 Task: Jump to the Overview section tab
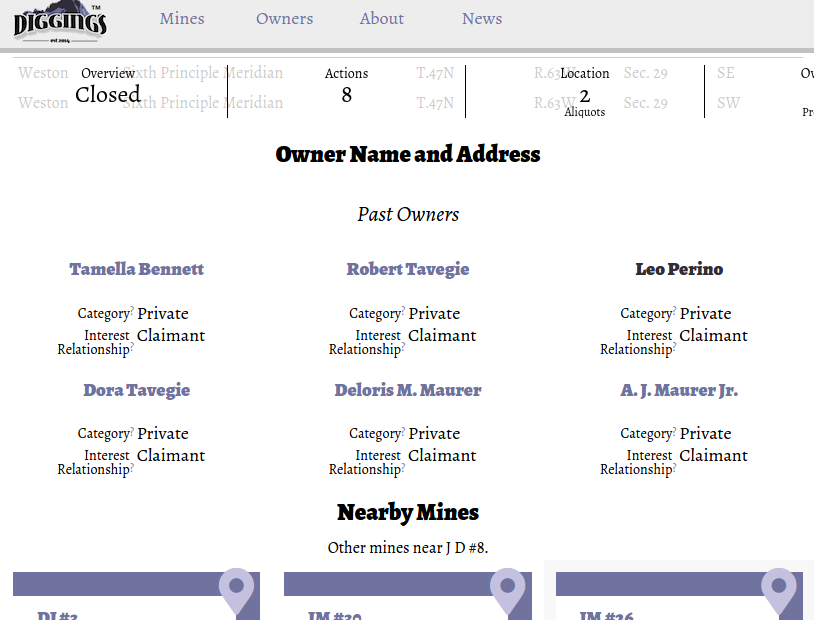click(108, 87)
